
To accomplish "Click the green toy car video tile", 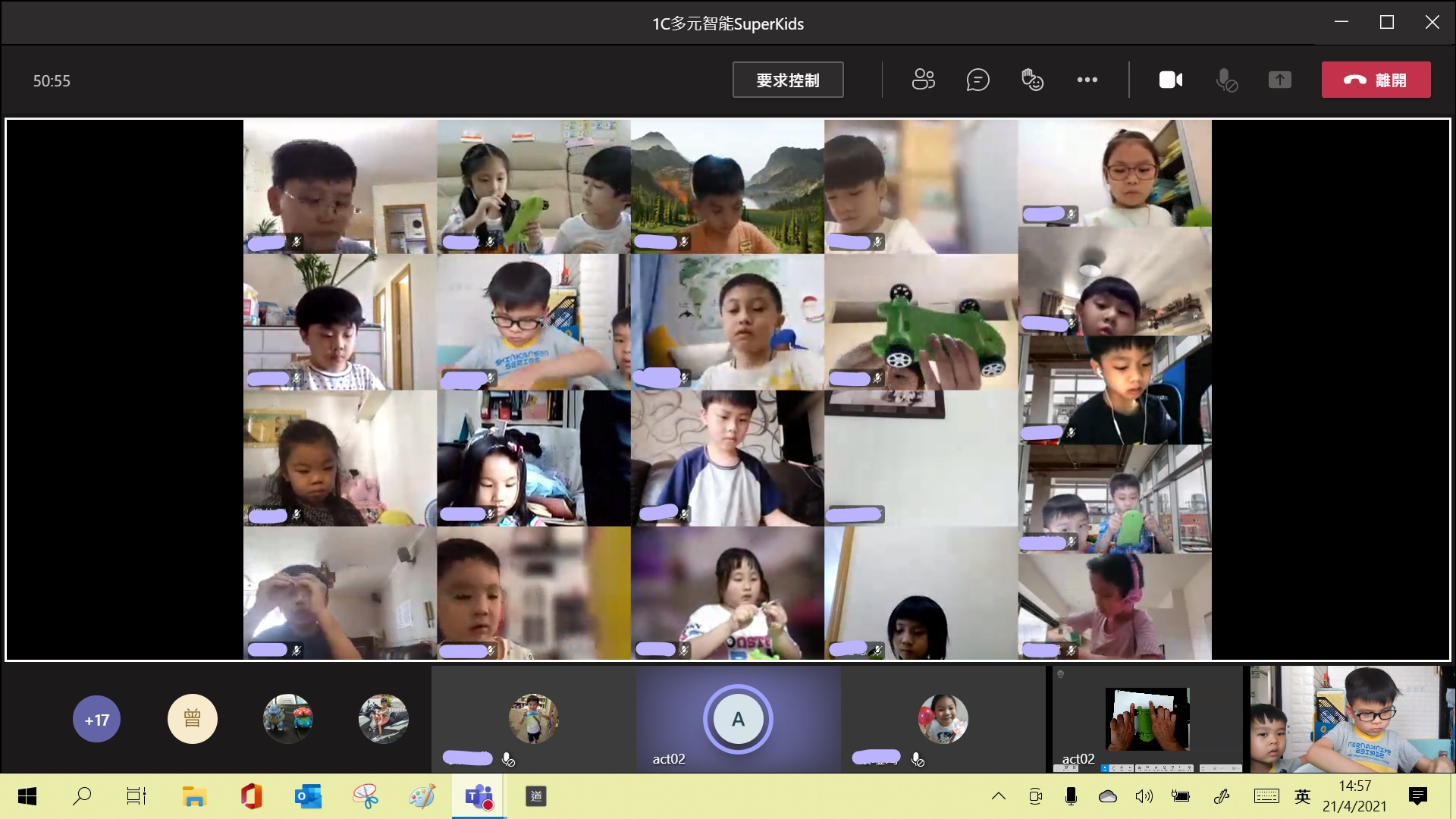I will (x=921, y=322).
